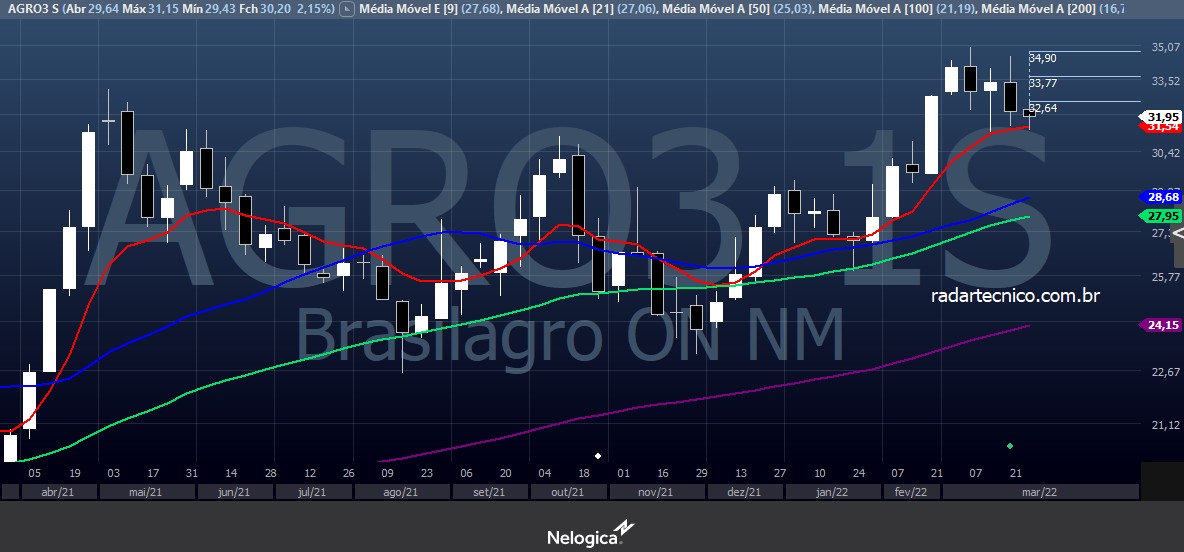Click the green diamond marker in mar/22
This screenshot has width=1184, height=552.
tap(1010, 445)
